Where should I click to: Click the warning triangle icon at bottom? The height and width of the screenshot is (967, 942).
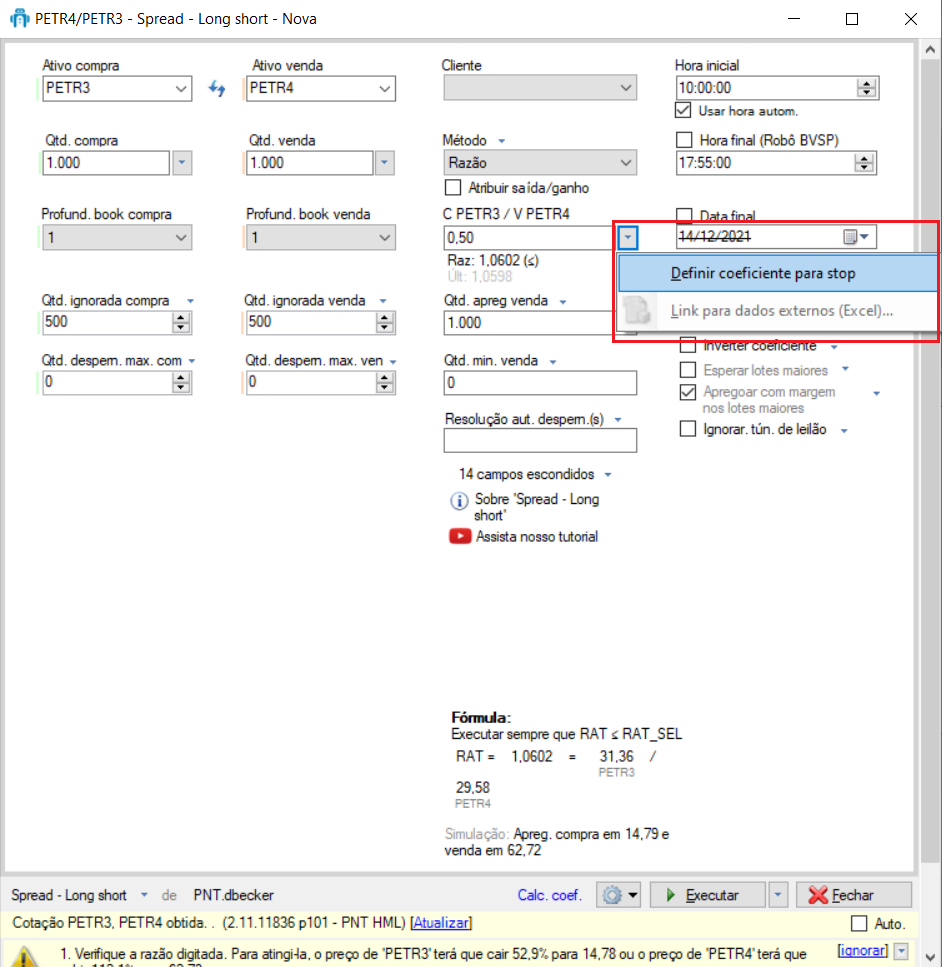(23, 957)
